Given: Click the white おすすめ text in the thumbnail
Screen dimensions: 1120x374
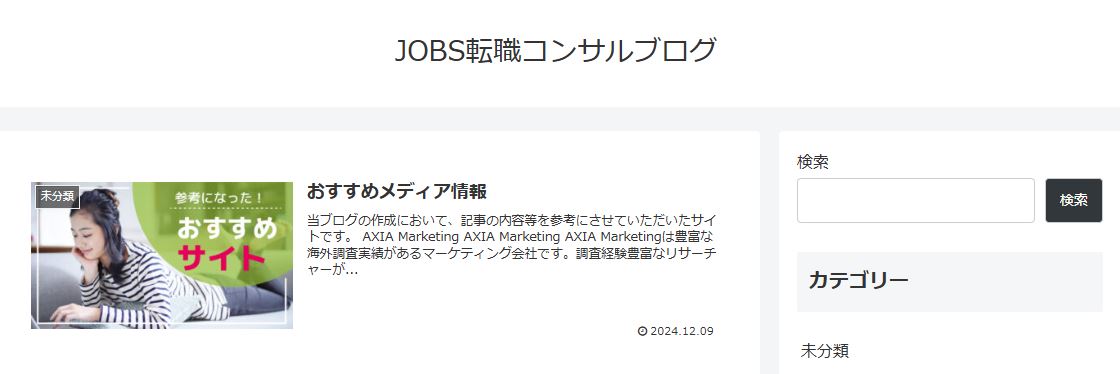Looking at the screenshot, I should [x=226, y=228].
